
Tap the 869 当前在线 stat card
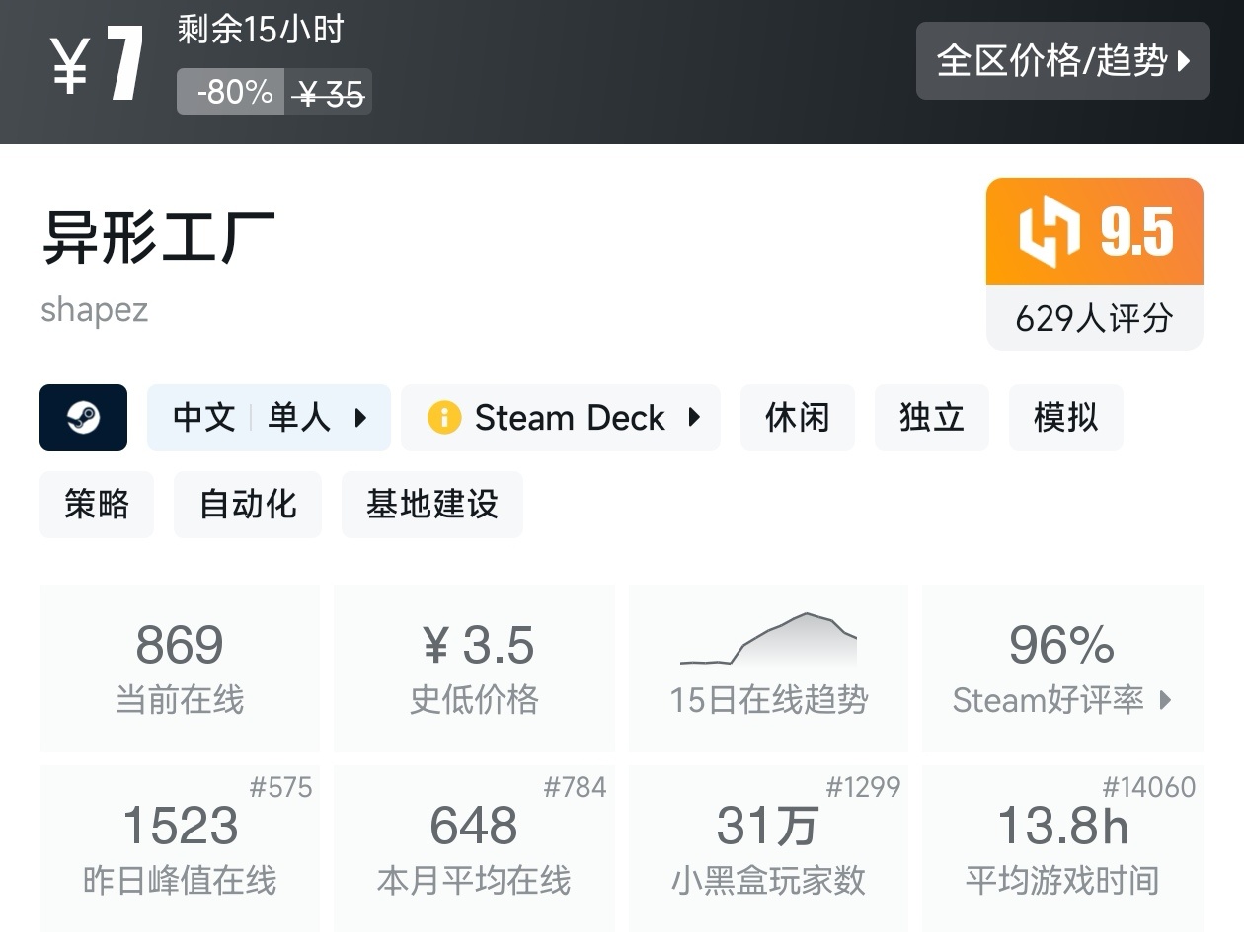180,668
